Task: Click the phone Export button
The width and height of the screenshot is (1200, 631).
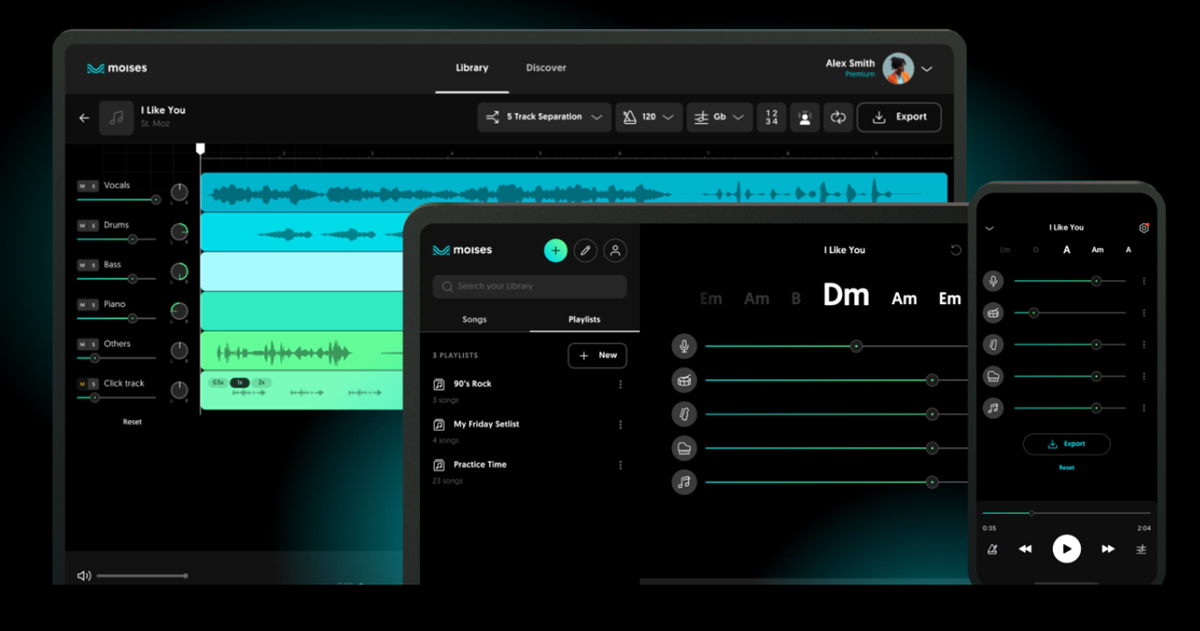Action: [1066, 444]
